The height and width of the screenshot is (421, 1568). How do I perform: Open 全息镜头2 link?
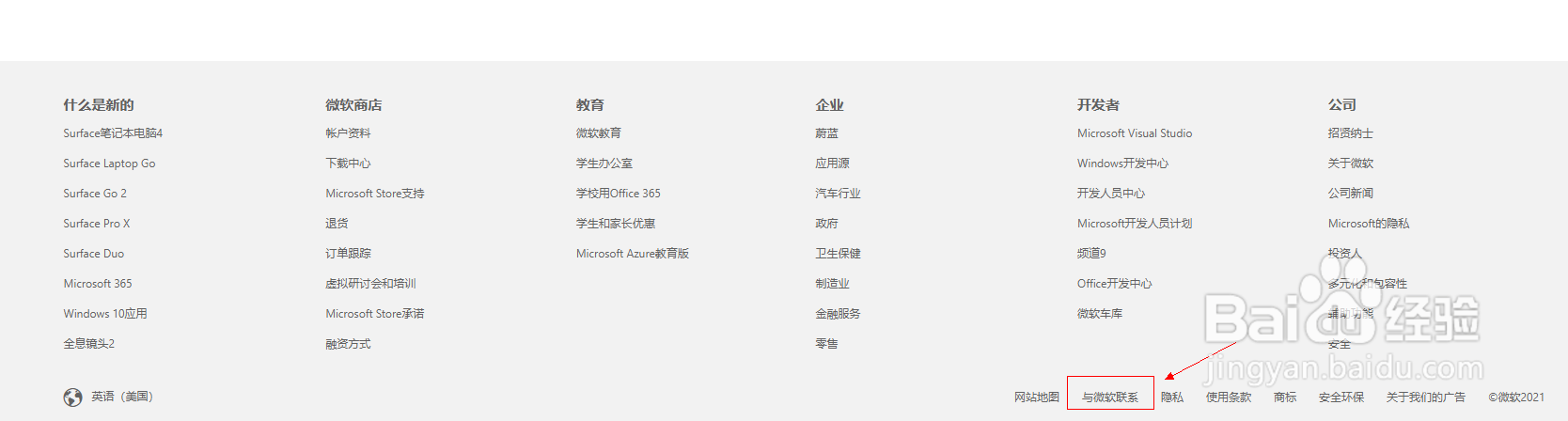tap(89, 344)
